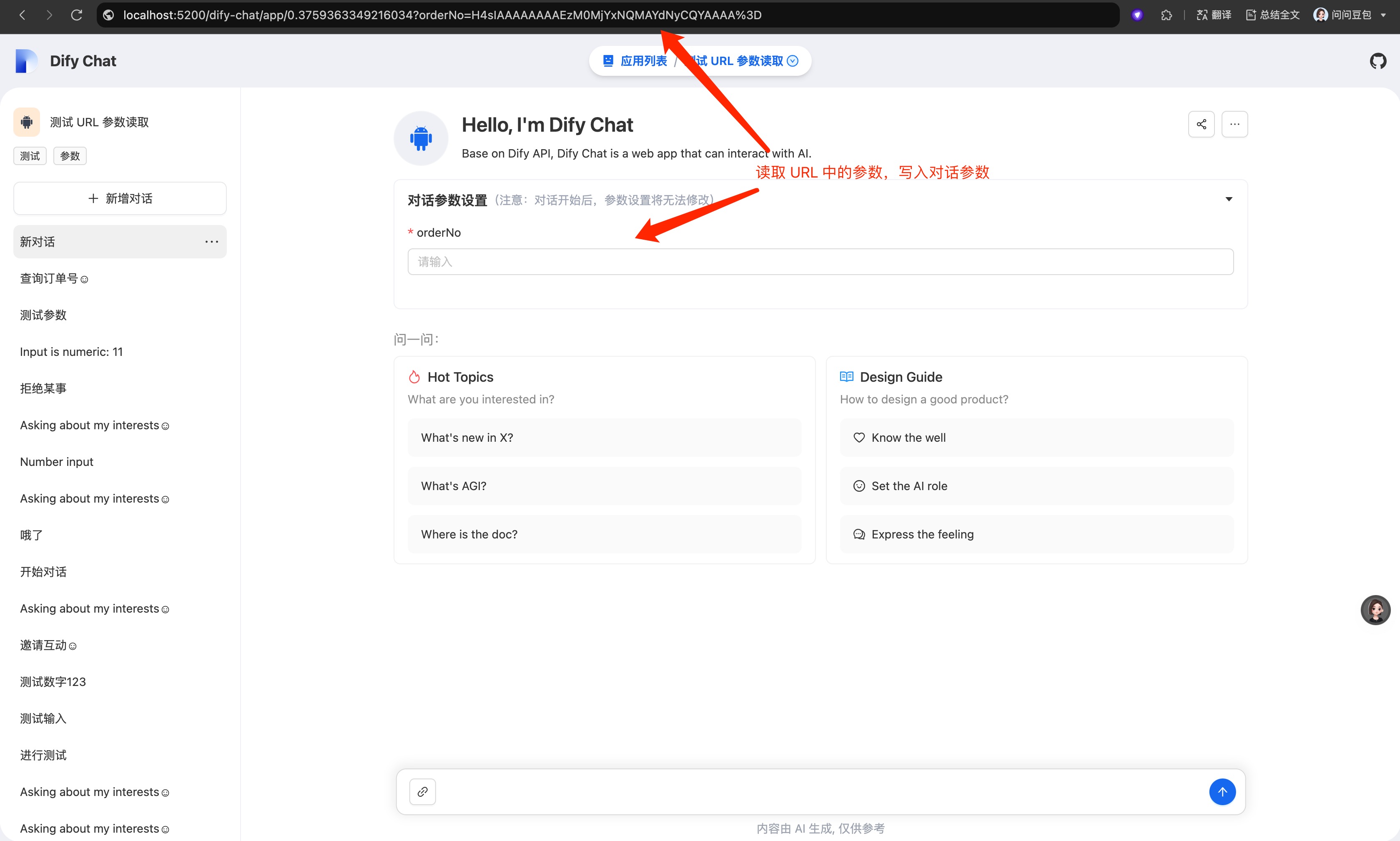Image resolution: width=1400 pixels, height=841 pixels.
Task: Click the 总结全文 summarize icon
Action: pos(1272,15)
